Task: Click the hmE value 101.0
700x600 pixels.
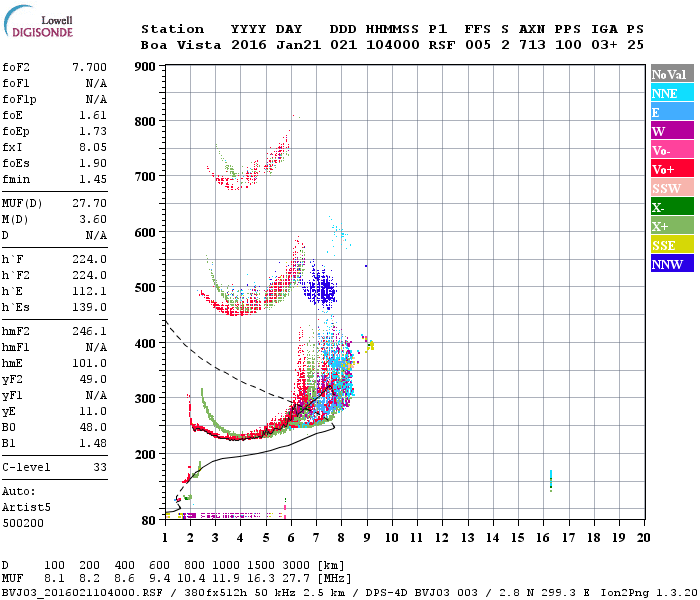Action: pyautogui.click(x=89, y=363)
